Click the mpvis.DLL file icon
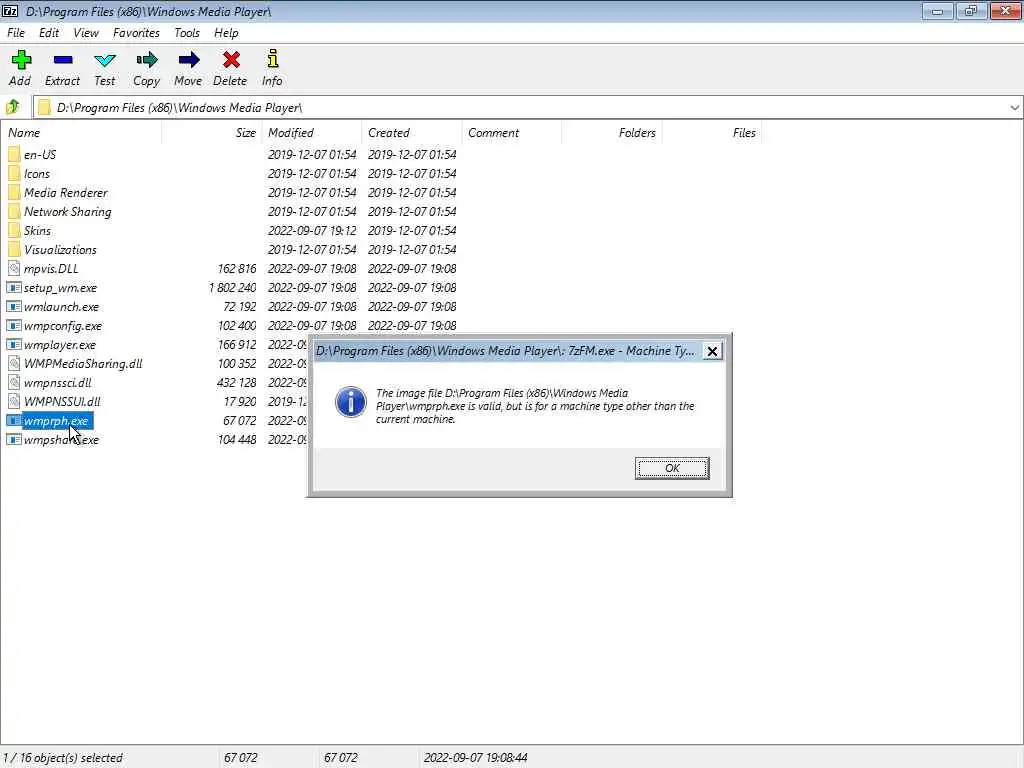Viewport: 1024px width, 768px height. (x=14, y=268)
